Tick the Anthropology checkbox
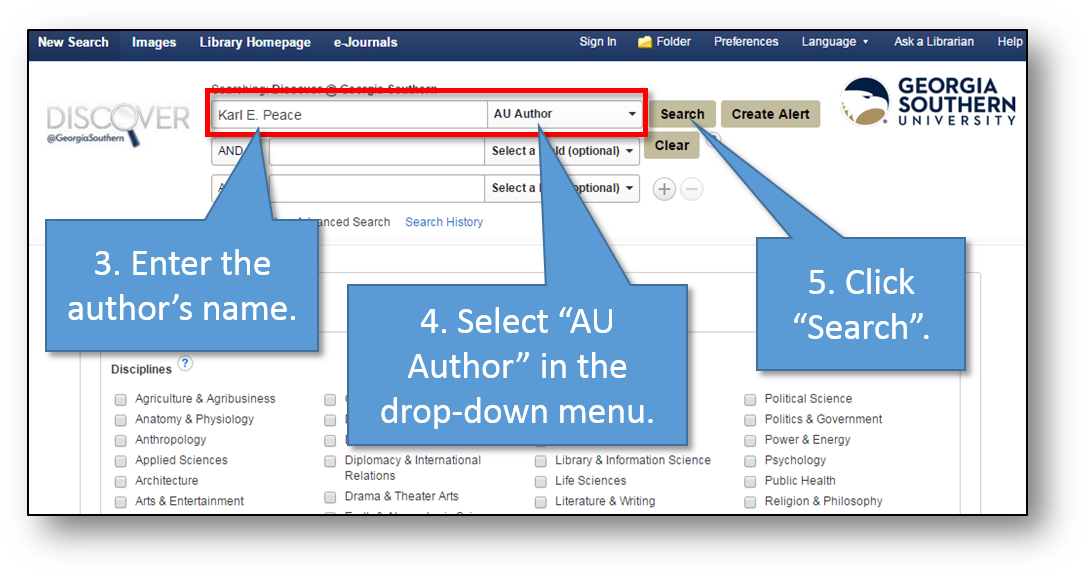Screen dimensions: 1087x575 click(x=121, y=440)
